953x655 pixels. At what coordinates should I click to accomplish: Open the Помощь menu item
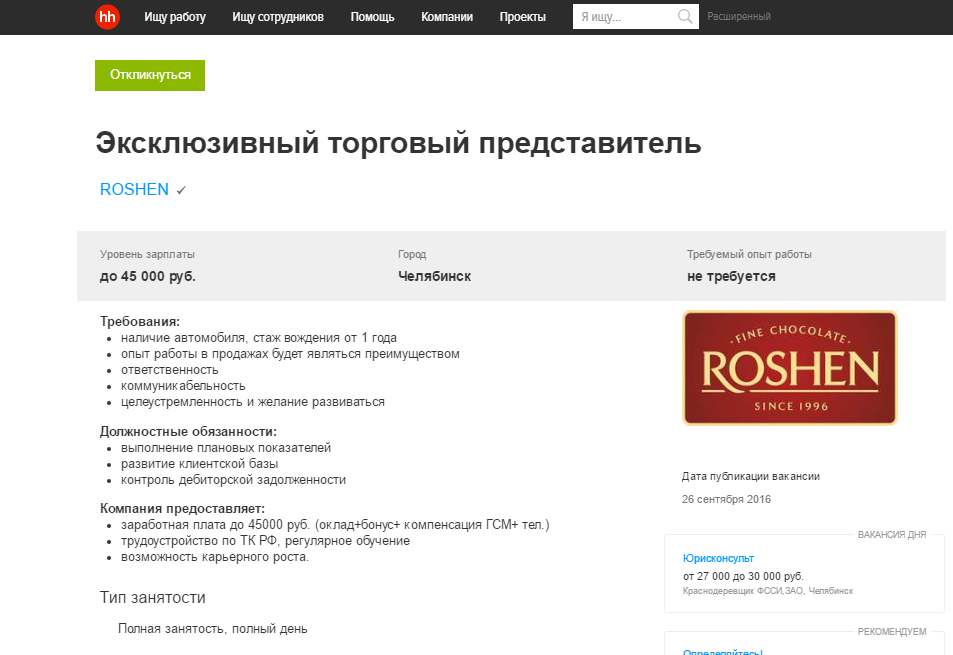pyautogui.click(x=372, y=17)
